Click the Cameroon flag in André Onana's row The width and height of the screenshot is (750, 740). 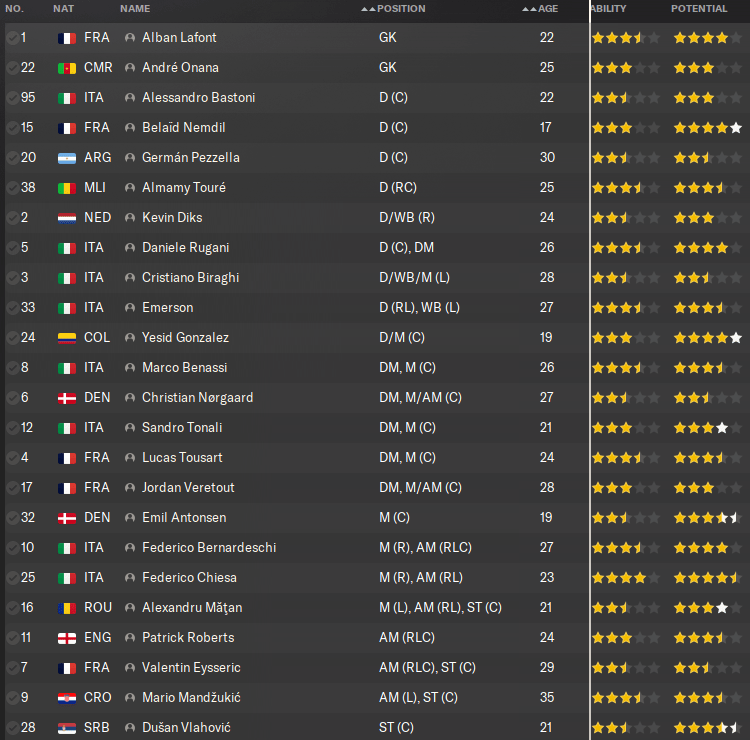tap(67, 68)
